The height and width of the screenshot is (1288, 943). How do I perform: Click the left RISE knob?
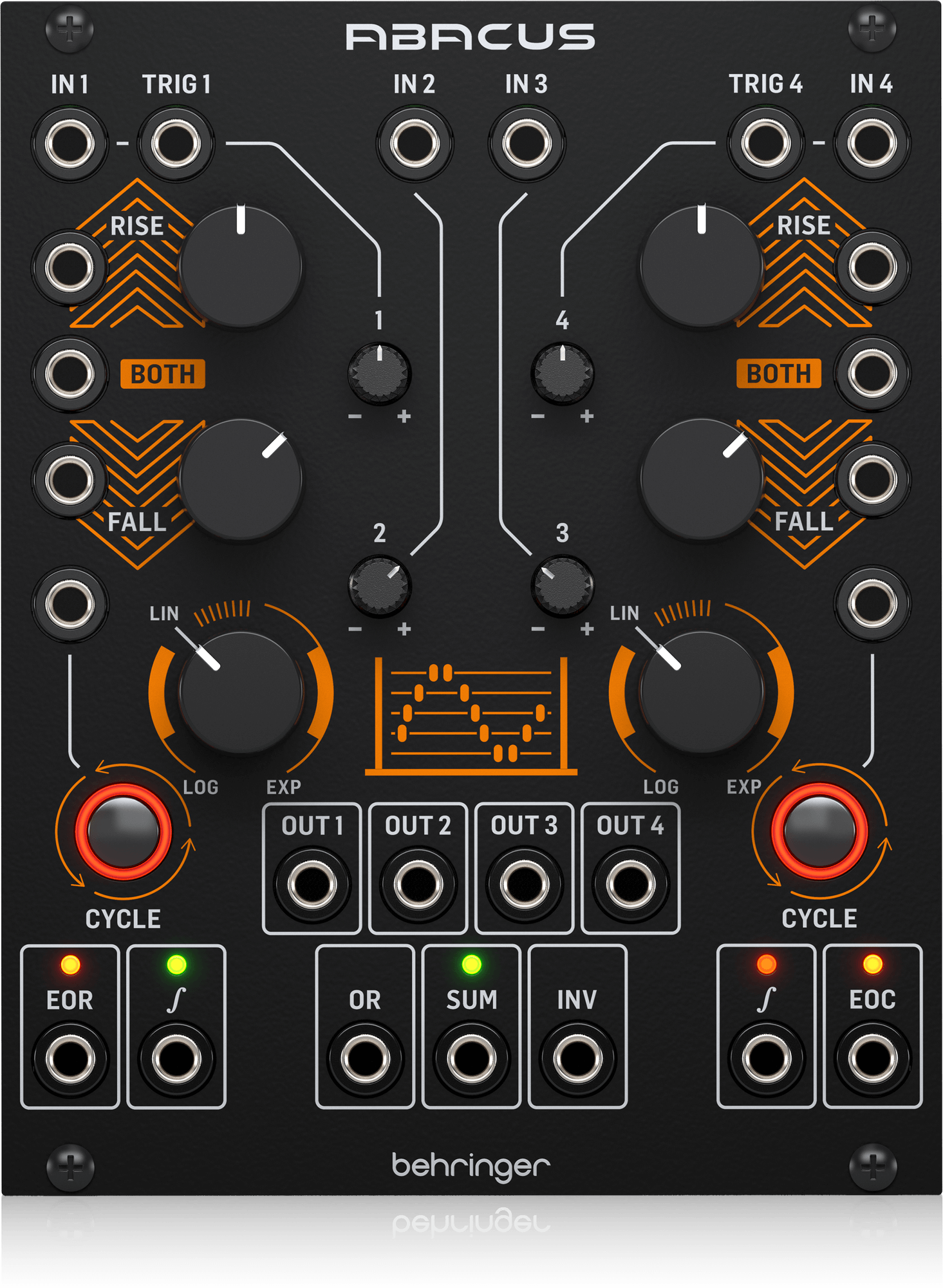pyautogui.click(x=241, y=267)
